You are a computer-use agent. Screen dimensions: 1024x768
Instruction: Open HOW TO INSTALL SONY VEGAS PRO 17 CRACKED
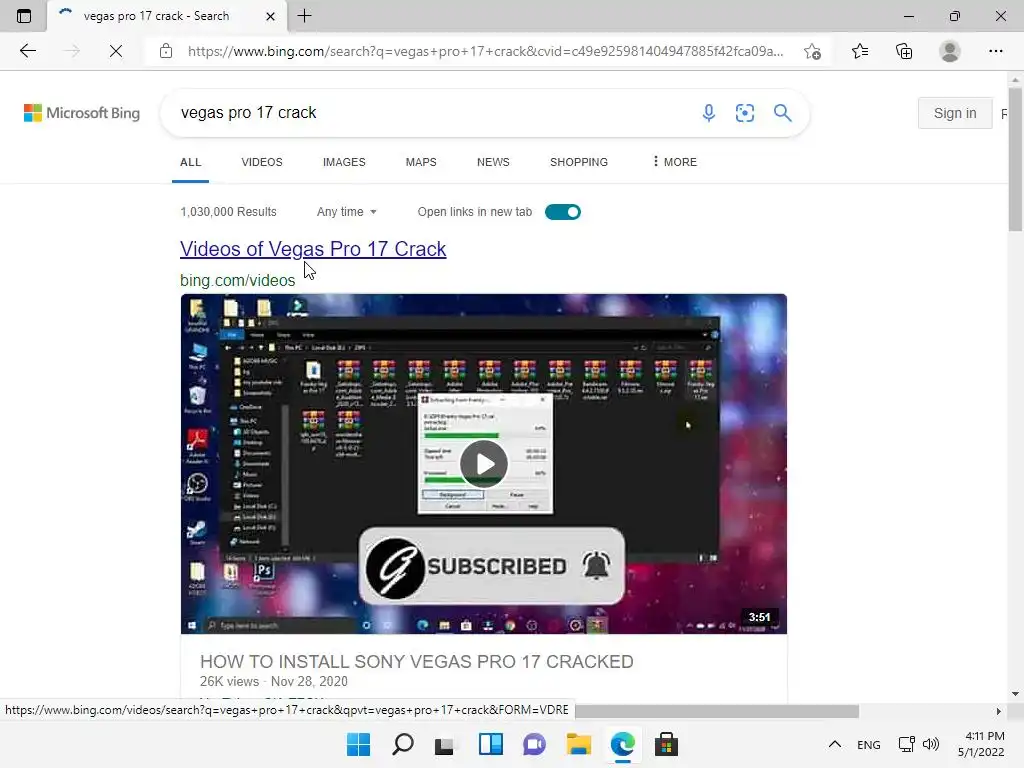point(417,662)
